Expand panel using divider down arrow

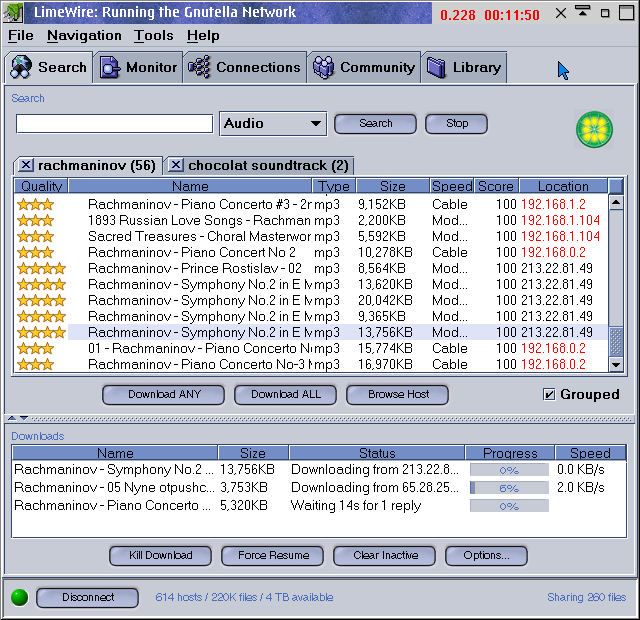24,418
